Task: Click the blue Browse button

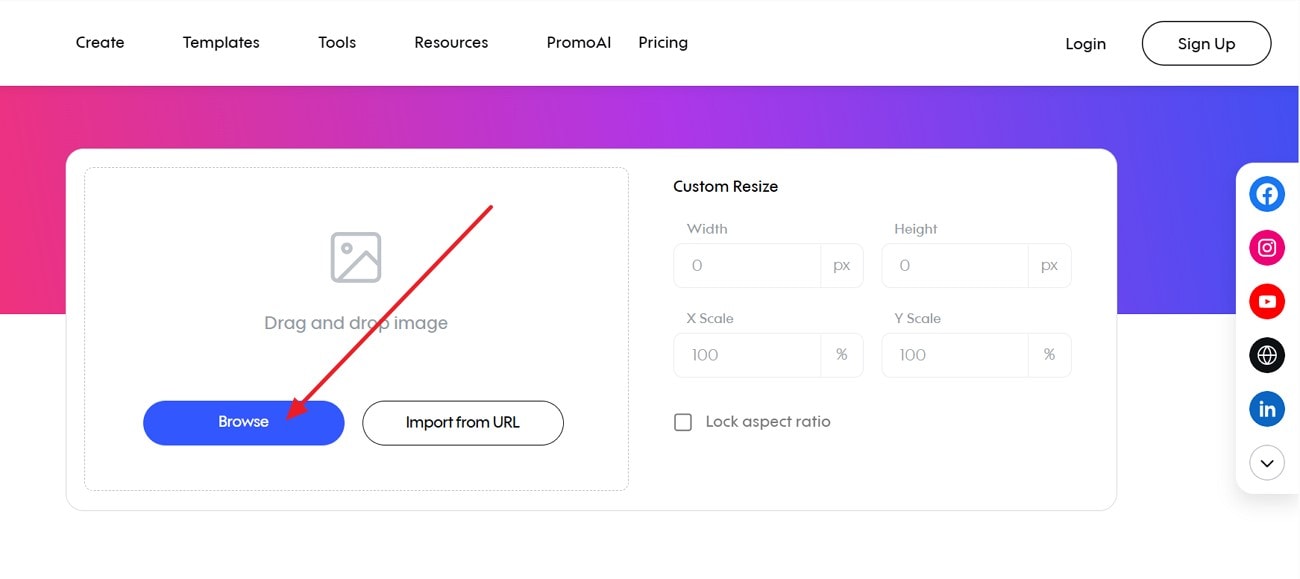Action: (x=243, y=422)
